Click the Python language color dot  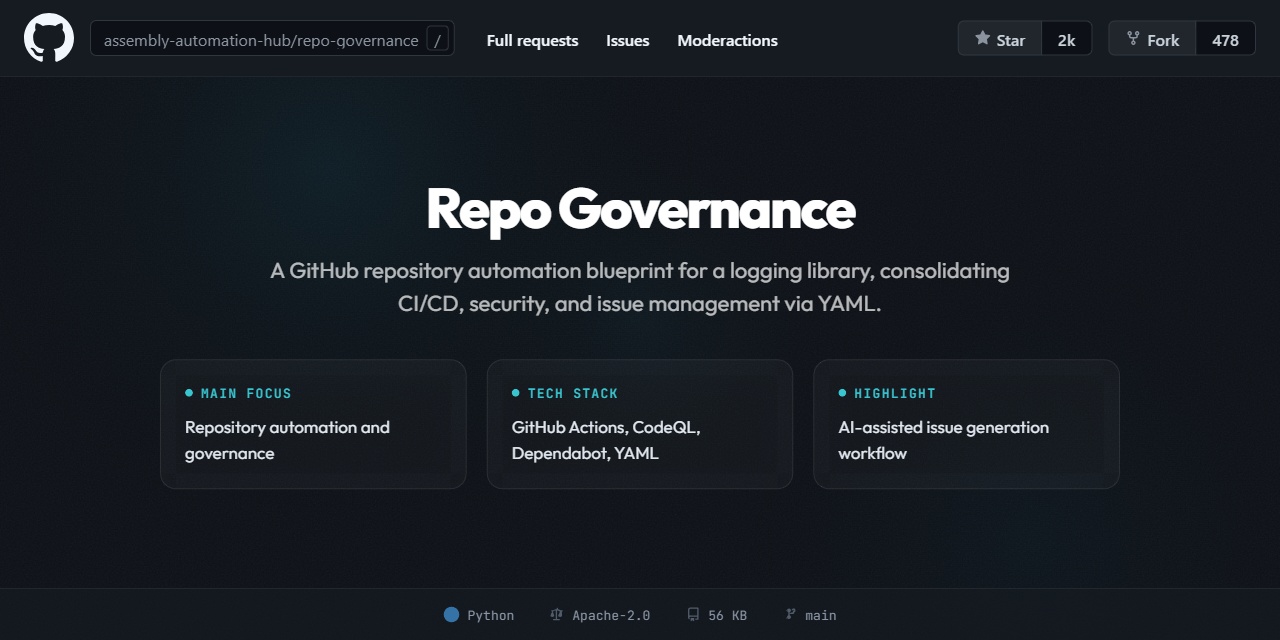(x=451, y=614)
